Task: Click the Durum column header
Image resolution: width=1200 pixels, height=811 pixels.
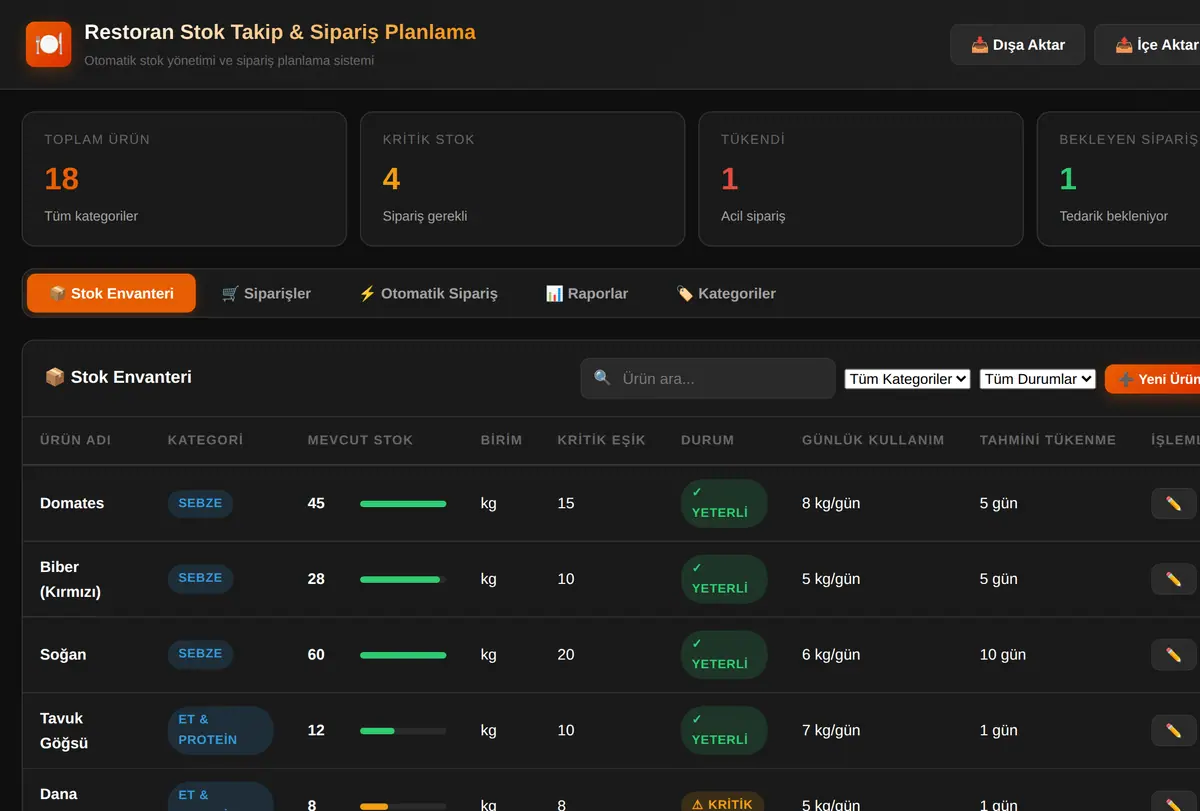Action: tap(708, 440)
